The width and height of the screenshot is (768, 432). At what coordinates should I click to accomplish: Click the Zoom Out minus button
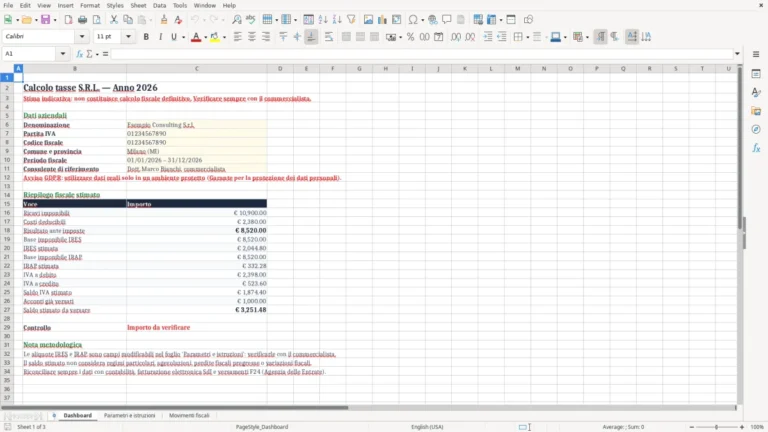click(x=692, y=427)
